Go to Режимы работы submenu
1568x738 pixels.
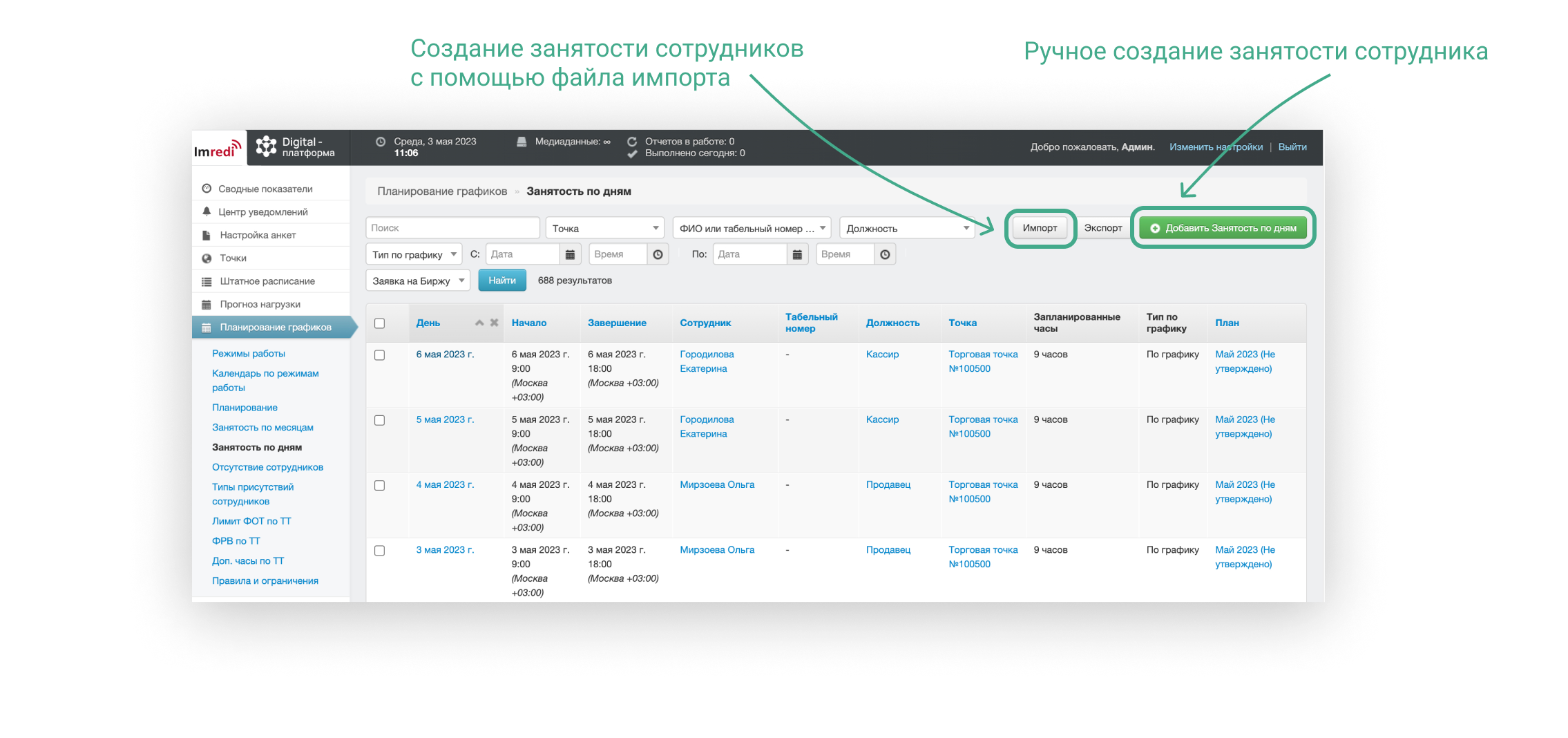coord(249,353)
